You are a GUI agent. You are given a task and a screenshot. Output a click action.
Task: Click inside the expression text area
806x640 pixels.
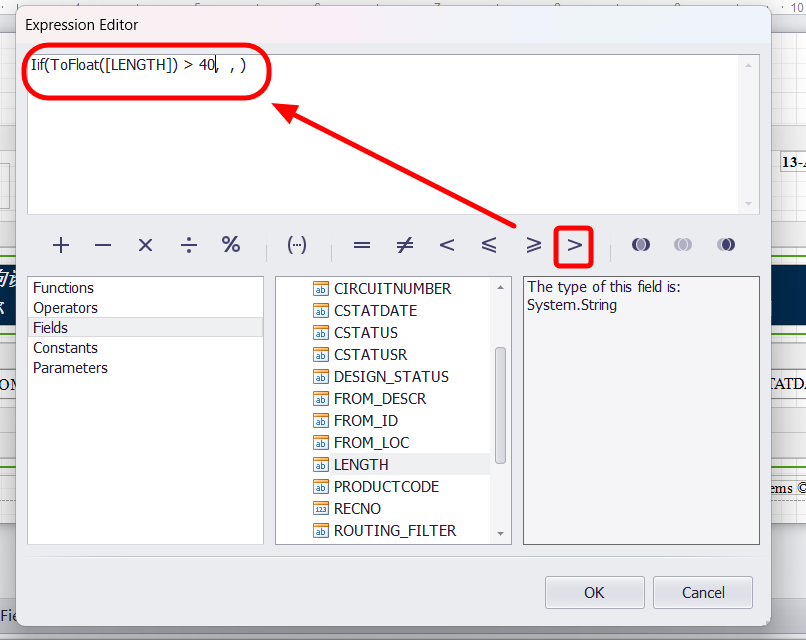tap(382, 135)
